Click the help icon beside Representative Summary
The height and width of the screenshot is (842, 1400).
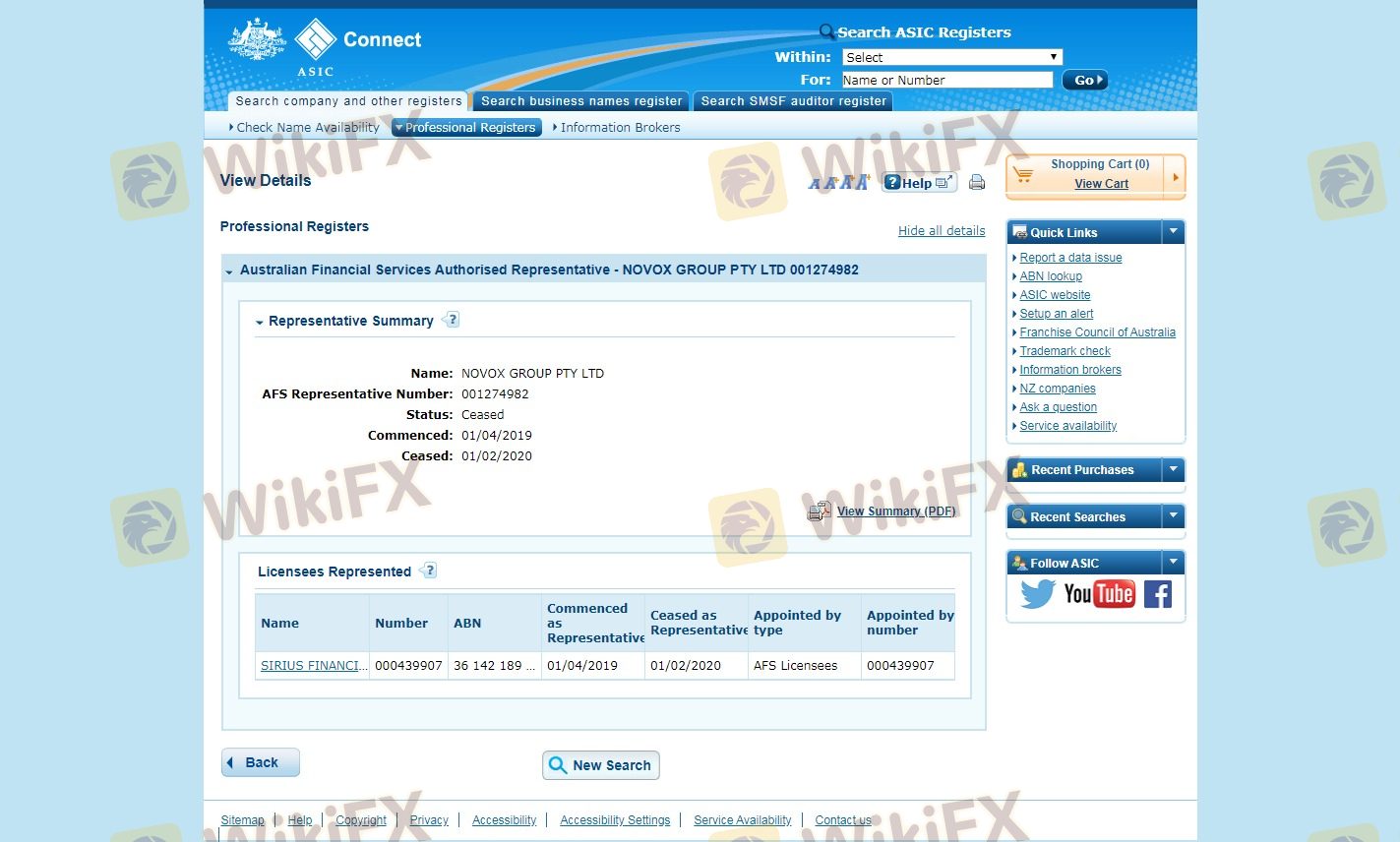pyautogui.click(x=451, y=320)
